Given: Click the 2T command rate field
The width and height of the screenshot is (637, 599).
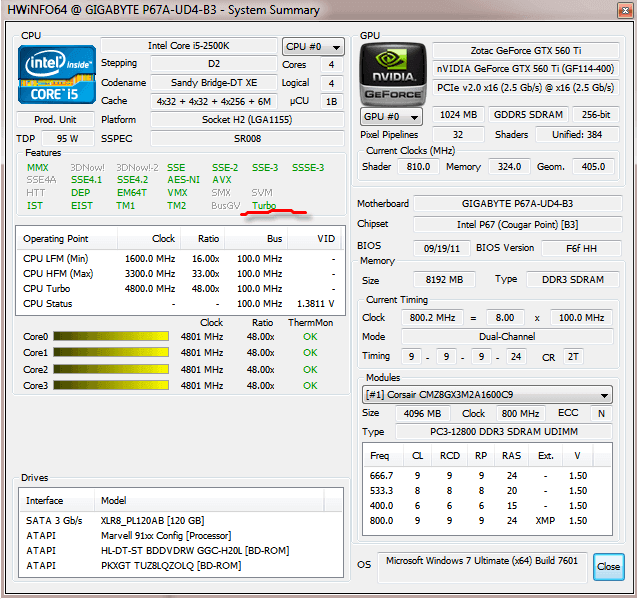Looking at the screenshot, I should point(573,357).
